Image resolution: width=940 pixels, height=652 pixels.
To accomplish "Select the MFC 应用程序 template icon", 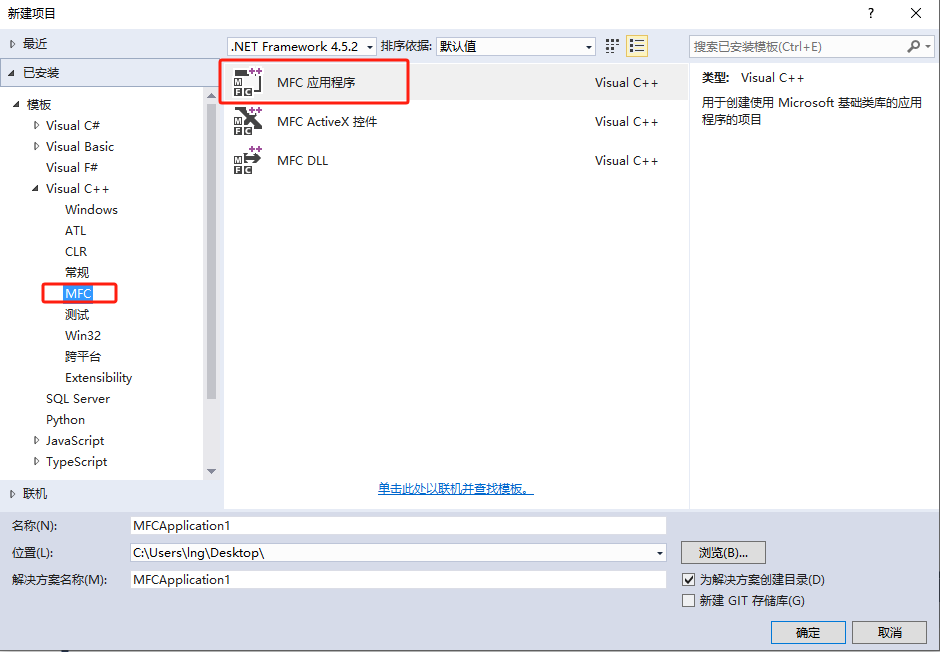I will point(248,82).
